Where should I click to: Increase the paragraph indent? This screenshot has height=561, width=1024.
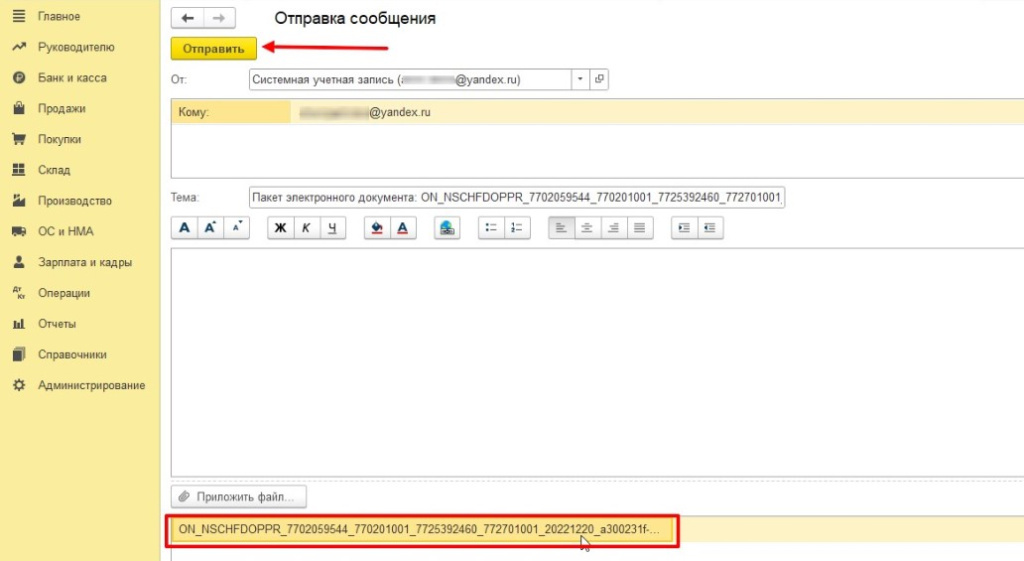coord(684,228)
